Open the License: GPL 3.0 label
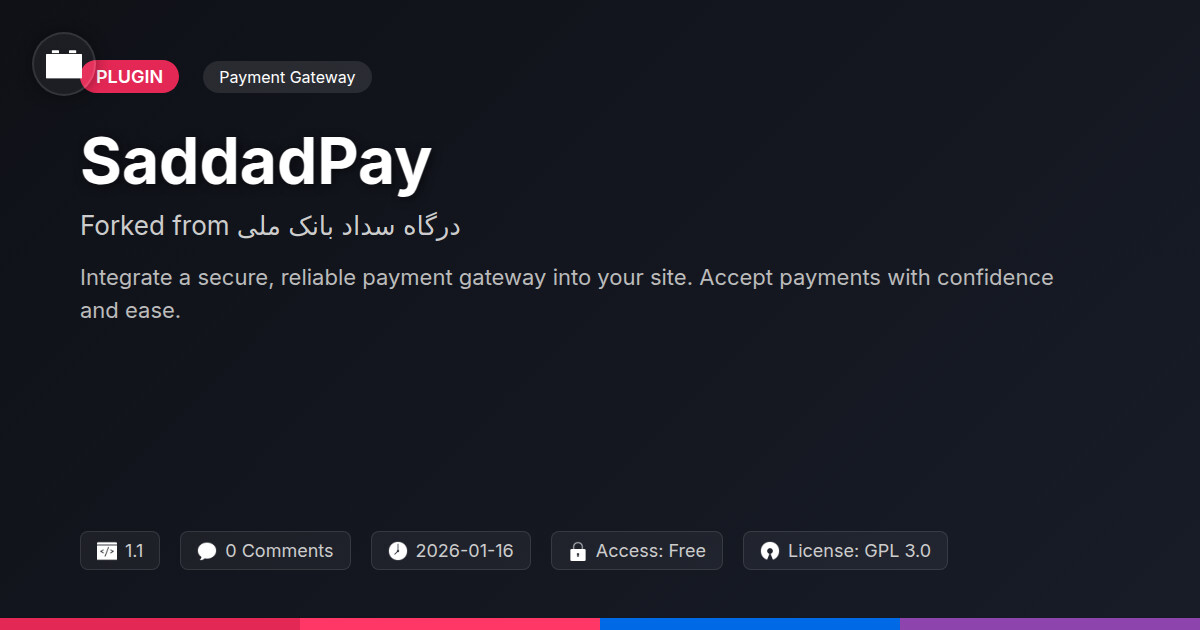The width and height of the screenshot is (1200, 630). coord(859,551)
